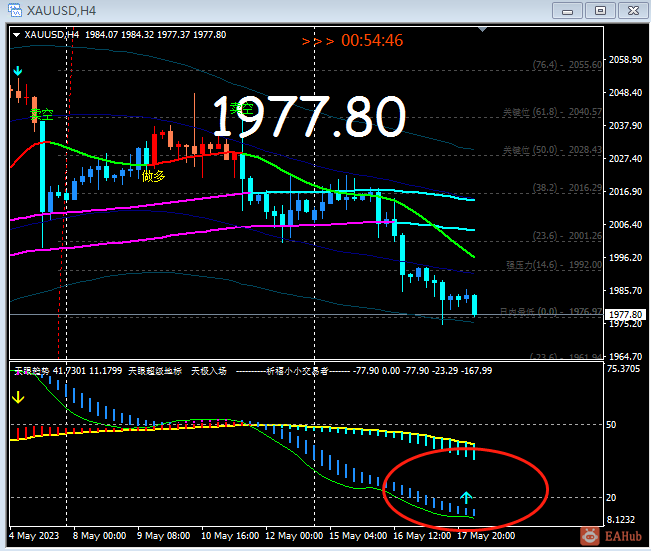The height and width of the screenshot is (551, 651).
Task: Click the 4 May 2023 date label
Action: tap(34, 536)
